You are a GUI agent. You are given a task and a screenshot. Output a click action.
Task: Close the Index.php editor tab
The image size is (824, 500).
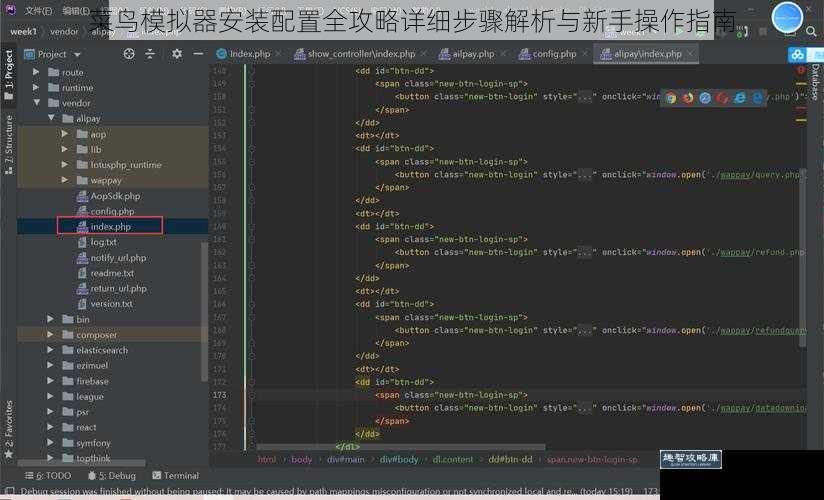(x=278, y=54)
